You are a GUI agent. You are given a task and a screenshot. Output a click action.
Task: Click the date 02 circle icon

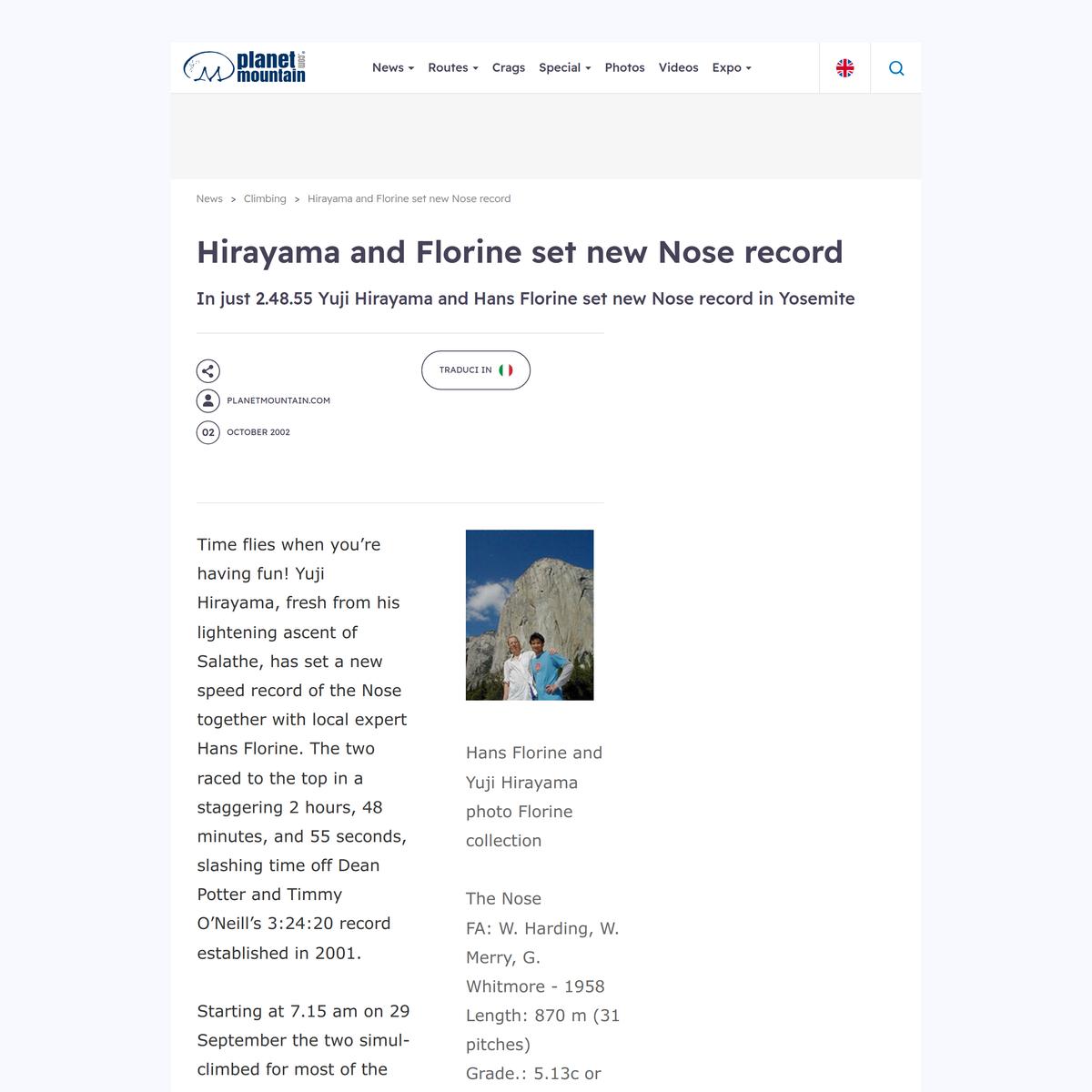tap(208, 432)
